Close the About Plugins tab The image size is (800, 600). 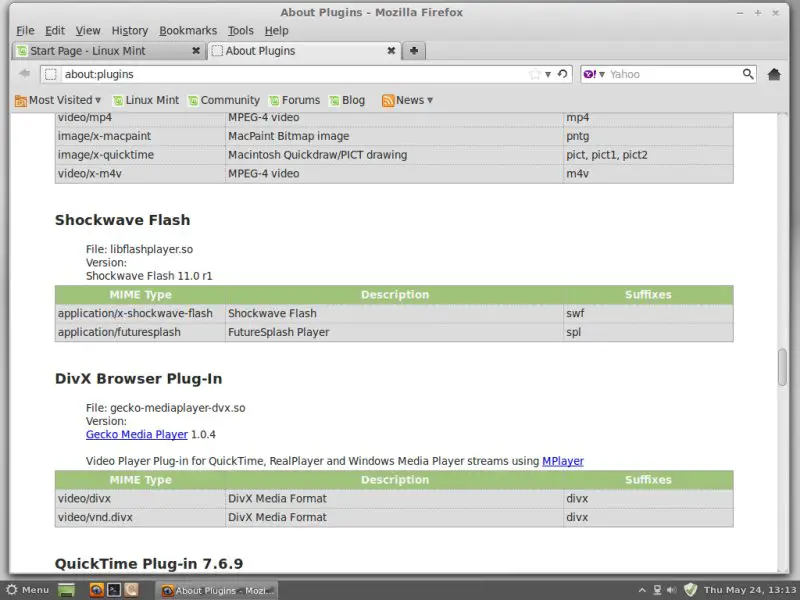pyautogui.click(x=391, y=51)
